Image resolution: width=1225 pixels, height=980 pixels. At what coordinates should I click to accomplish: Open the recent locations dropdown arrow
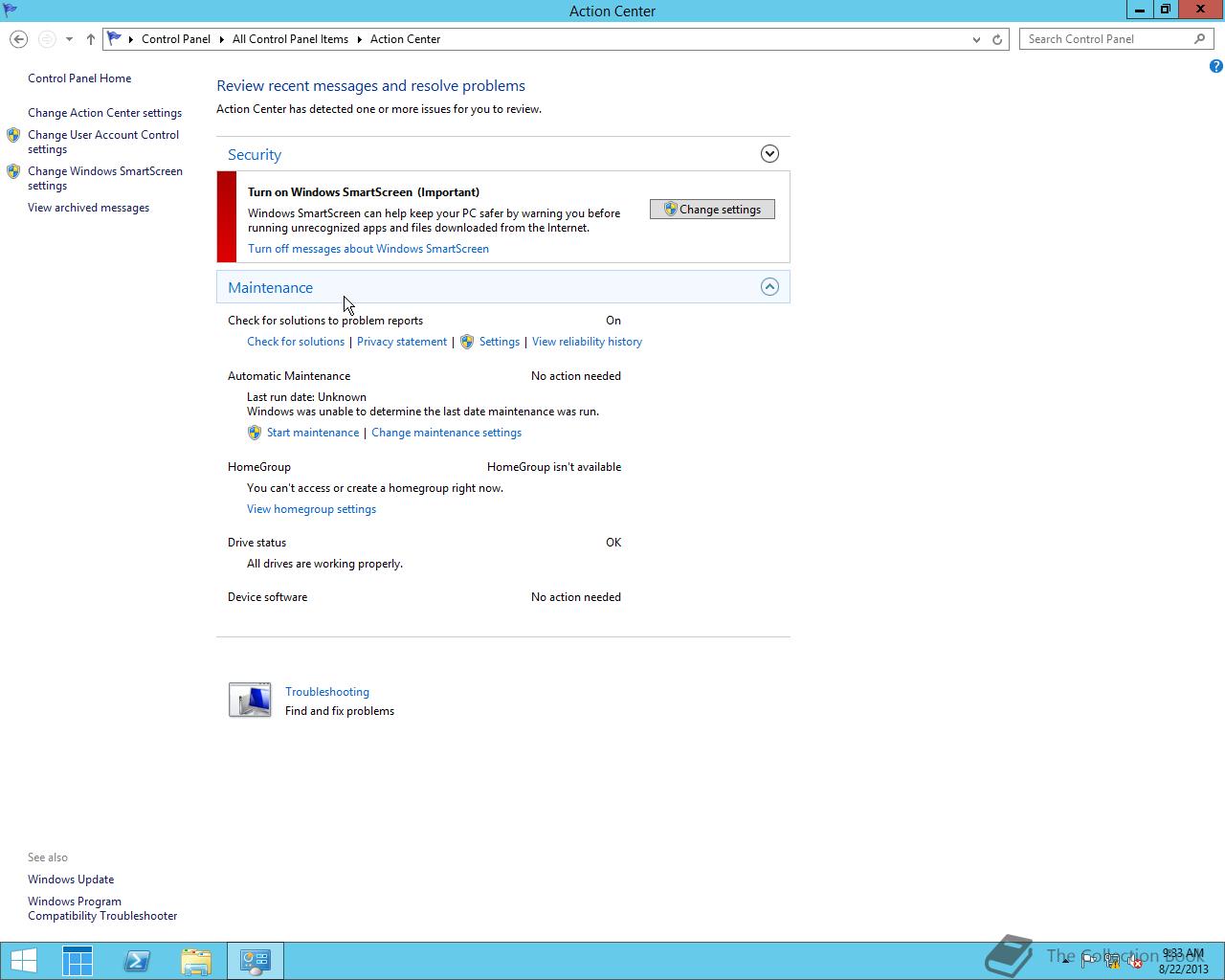(x=69, y=39)
